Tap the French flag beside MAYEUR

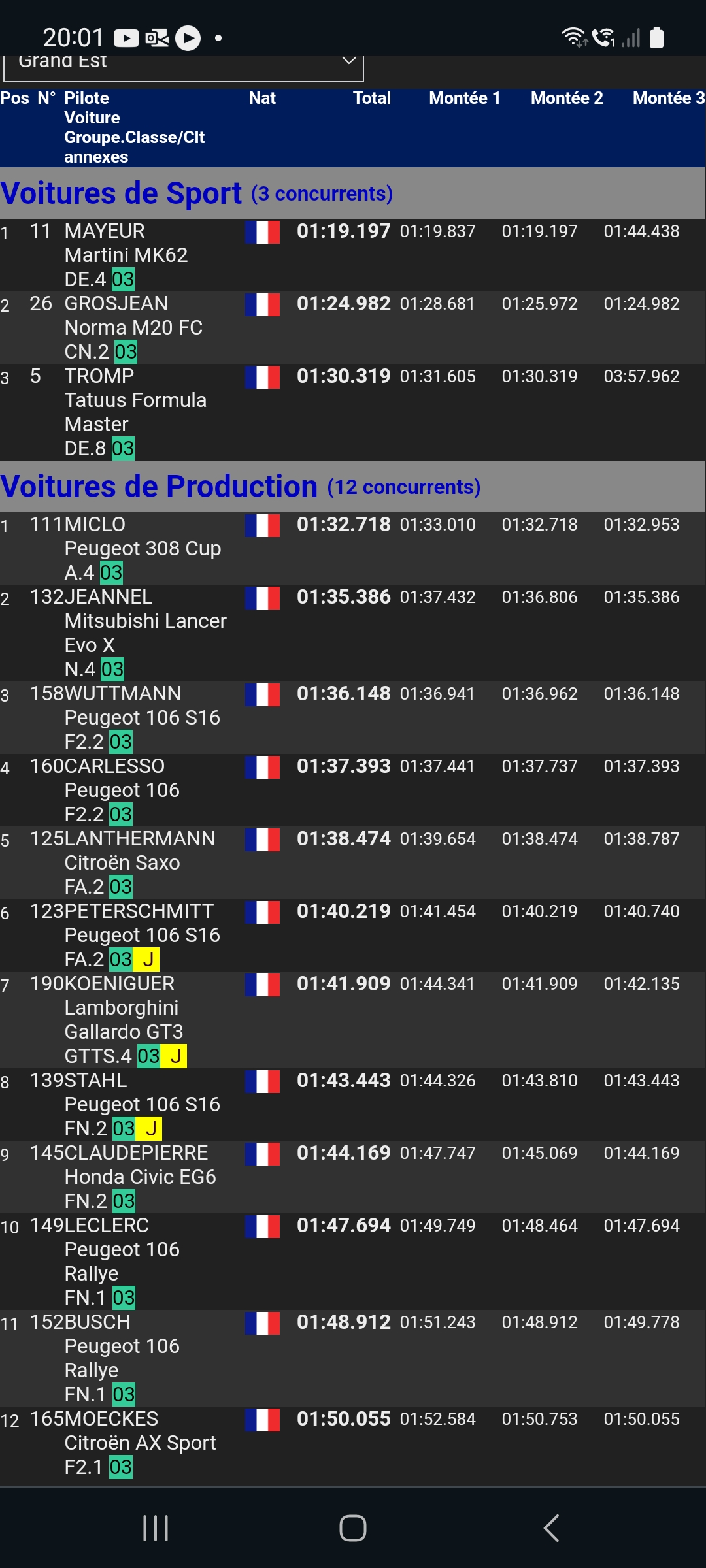coord(262,232)
